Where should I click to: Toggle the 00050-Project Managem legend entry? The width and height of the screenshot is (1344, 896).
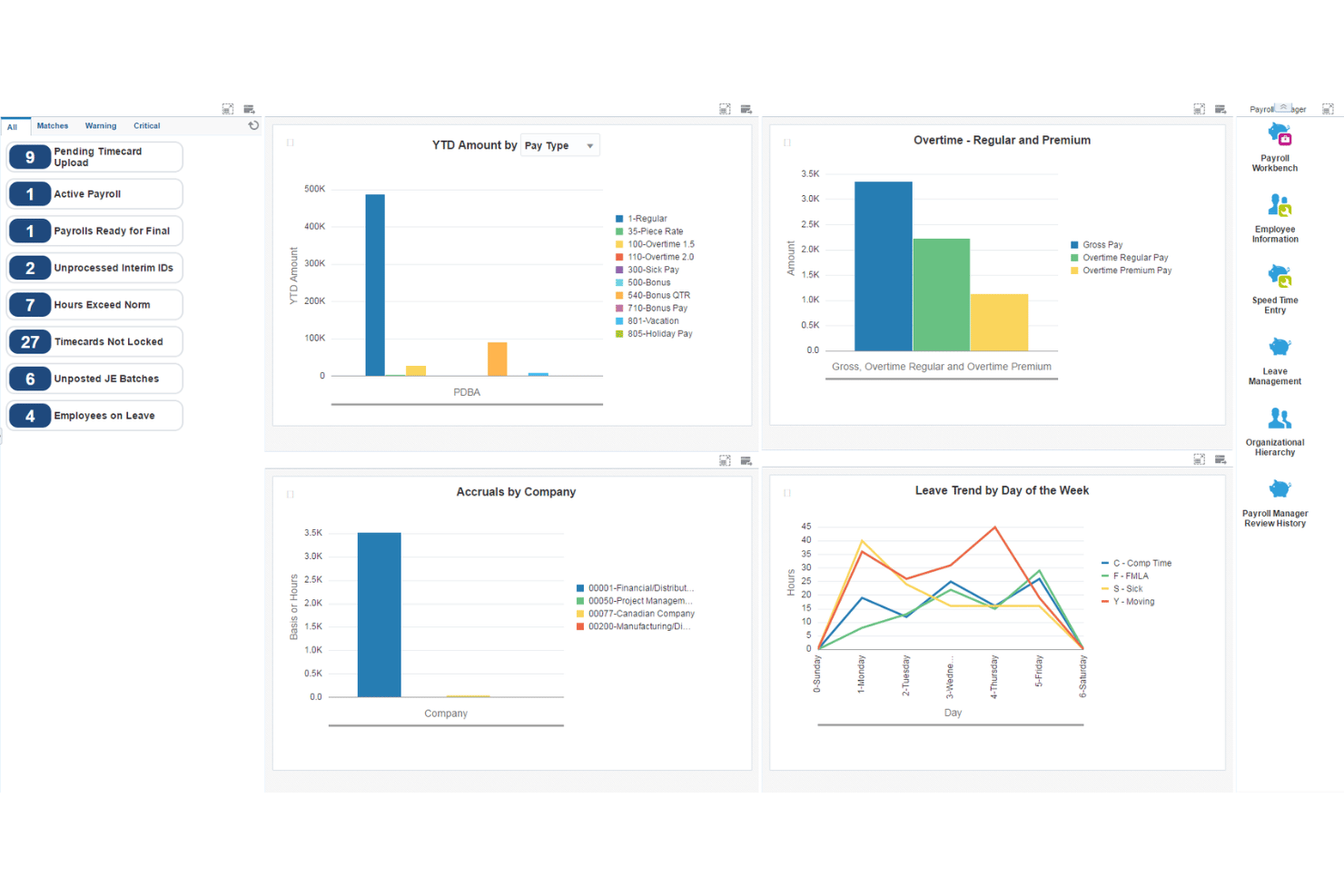tap(635, 601)
